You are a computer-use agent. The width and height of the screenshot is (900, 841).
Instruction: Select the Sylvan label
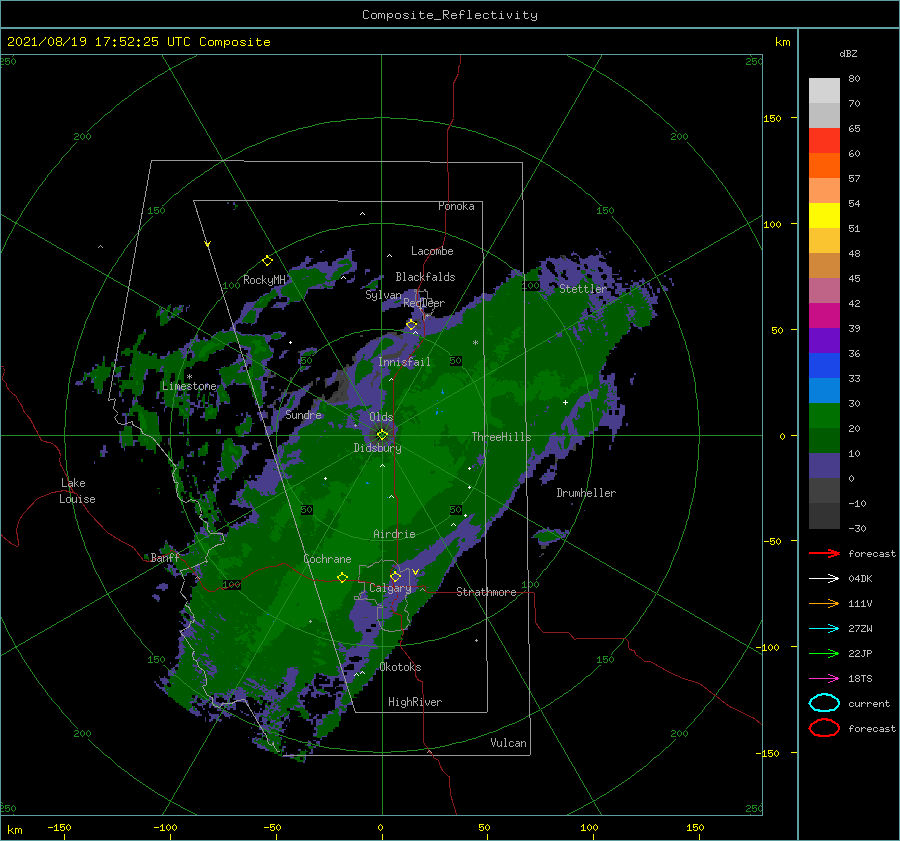tap(383, 295)
